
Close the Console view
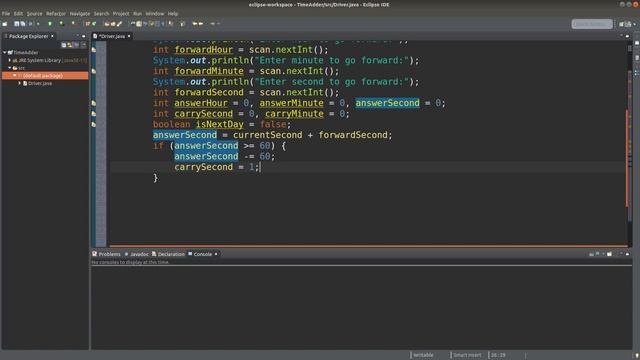click(x=216, y=254)
